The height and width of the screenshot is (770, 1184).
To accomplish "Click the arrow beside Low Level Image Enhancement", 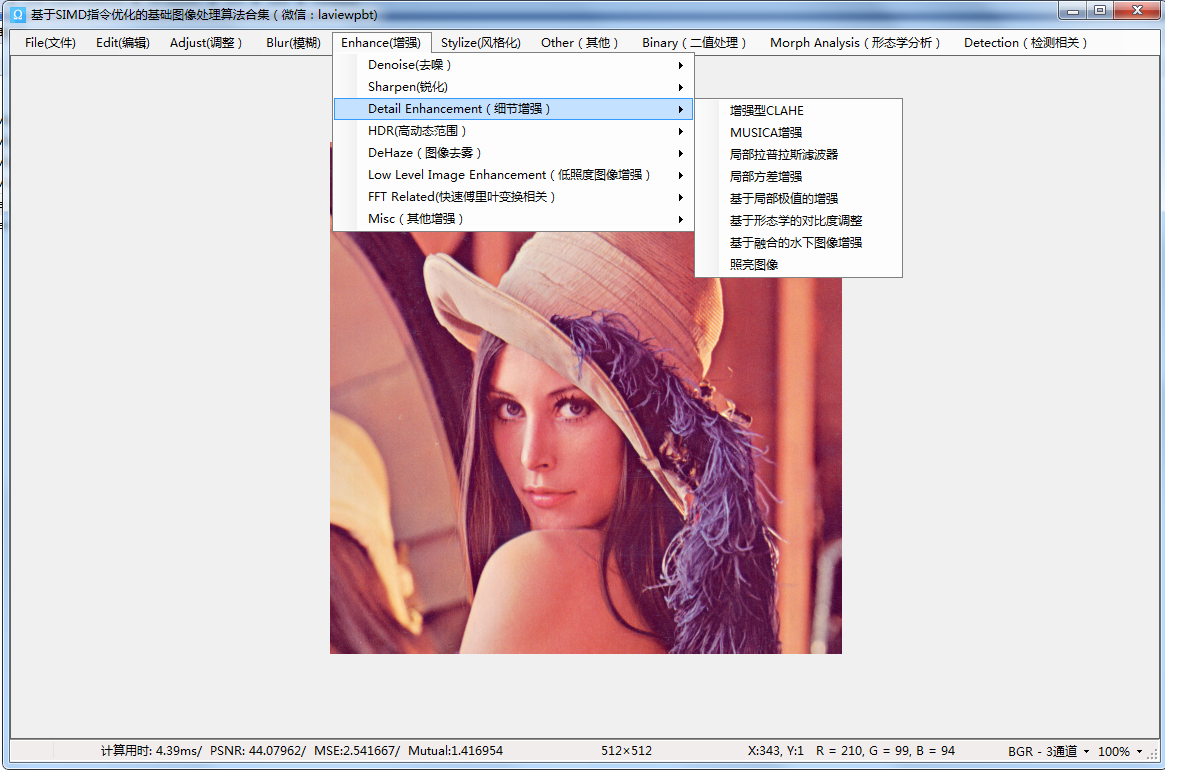I will (680, 175).
